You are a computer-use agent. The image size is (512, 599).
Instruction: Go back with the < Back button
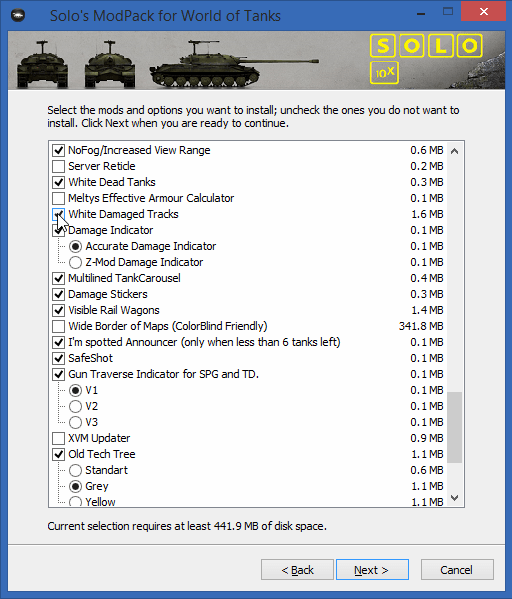pyautogui.click(x=297, y=570)
